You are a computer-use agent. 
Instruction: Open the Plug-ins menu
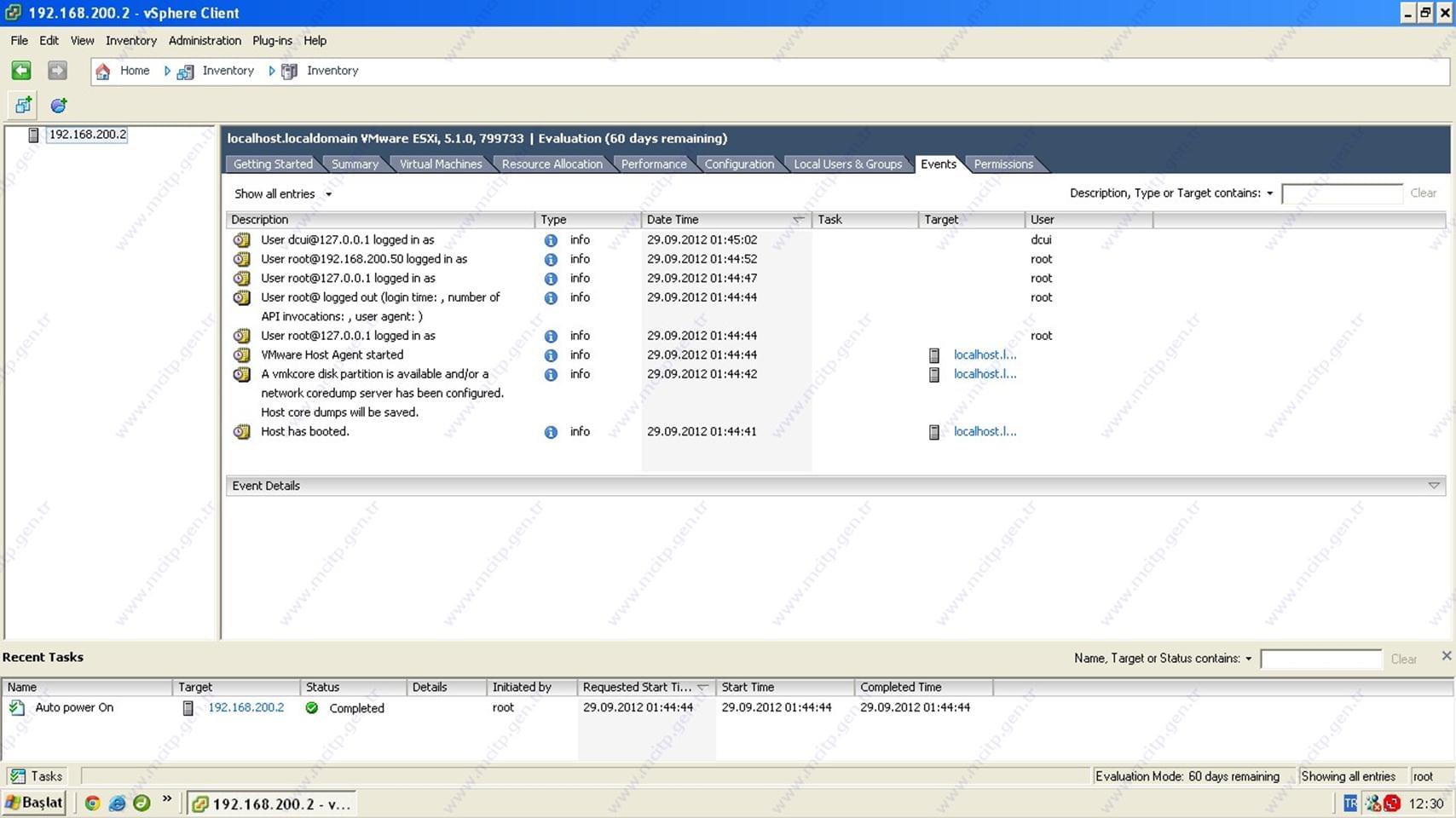point(272,40)
